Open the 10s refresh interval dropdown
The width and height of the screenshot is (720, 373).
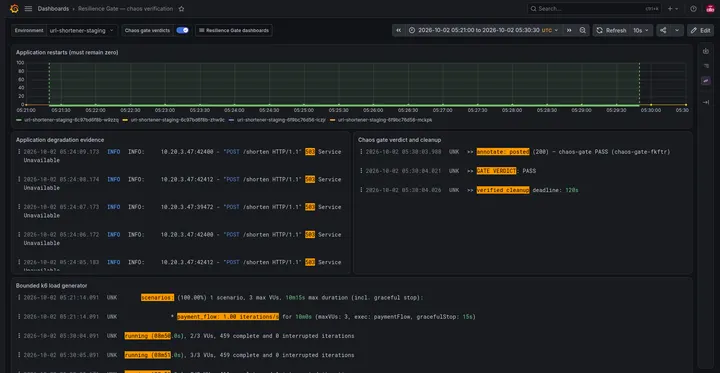641,30
